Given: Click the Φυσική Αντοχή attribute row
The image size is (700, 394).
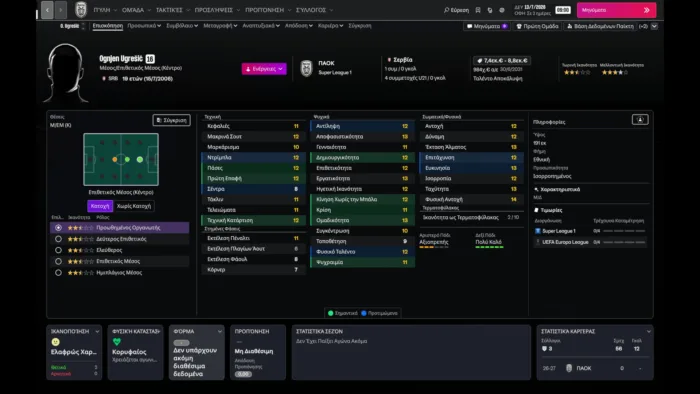Looking at the screenshot, I should pos(471,199).
